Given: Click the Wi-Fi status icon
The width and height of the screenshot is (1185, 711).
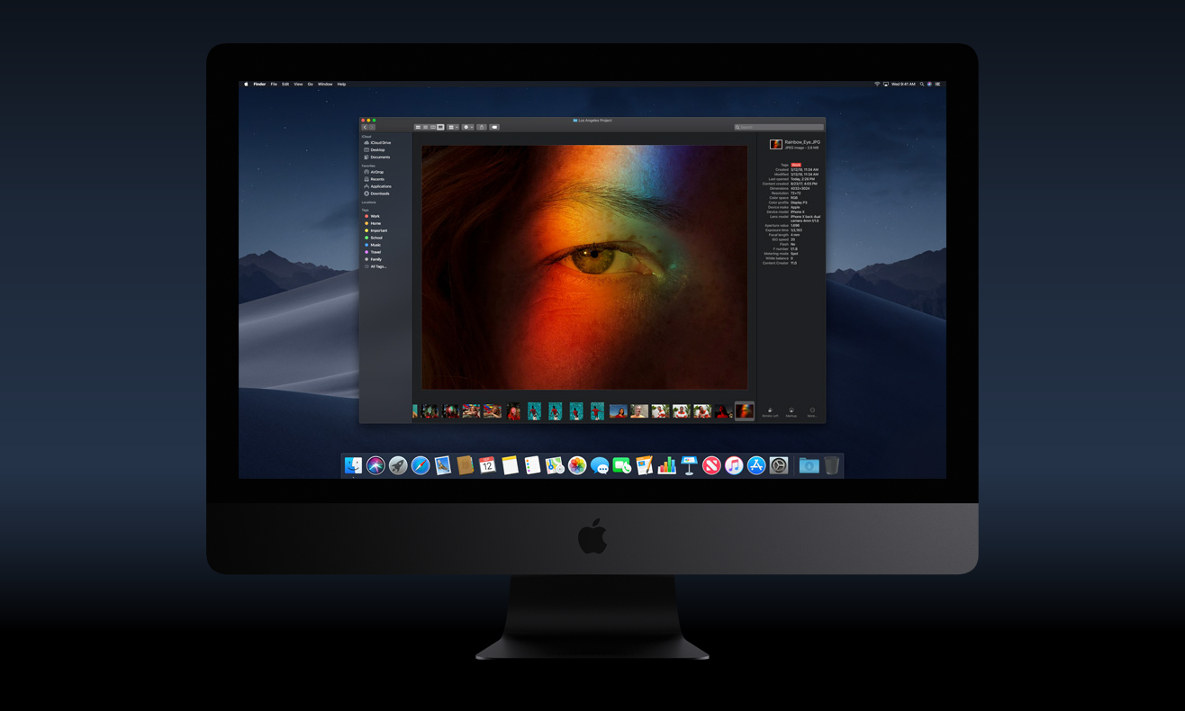Looking at the screenshot, I should point(877,84).
